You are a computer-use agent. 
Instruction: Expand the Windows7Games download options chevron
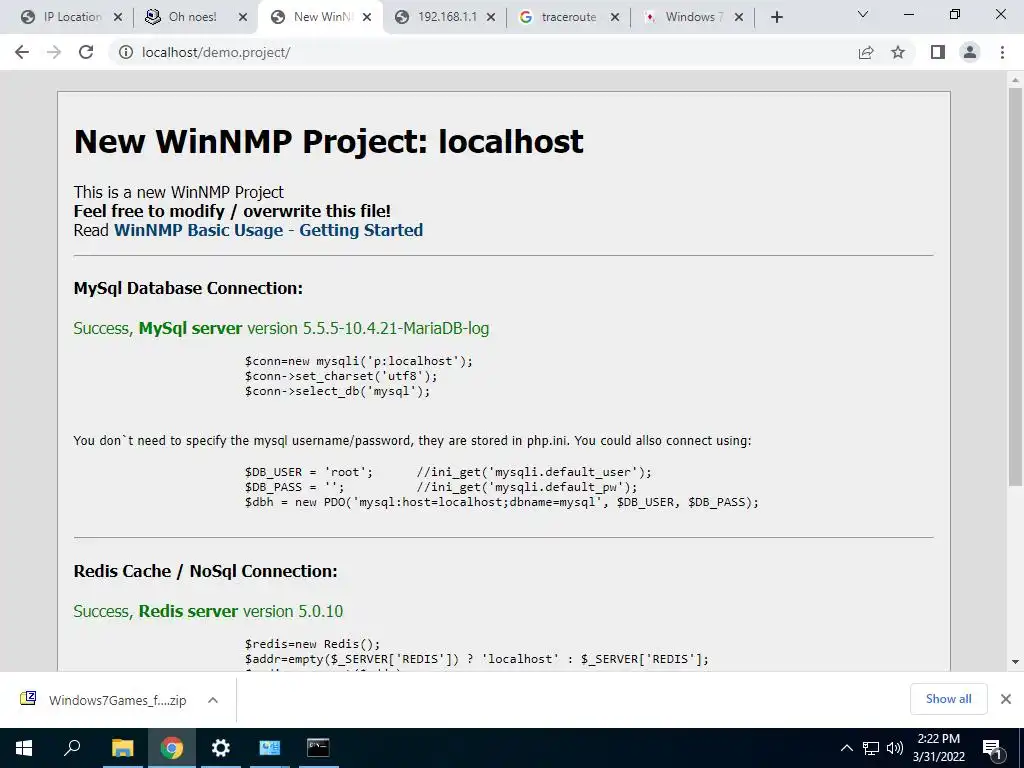pos(212,700)
